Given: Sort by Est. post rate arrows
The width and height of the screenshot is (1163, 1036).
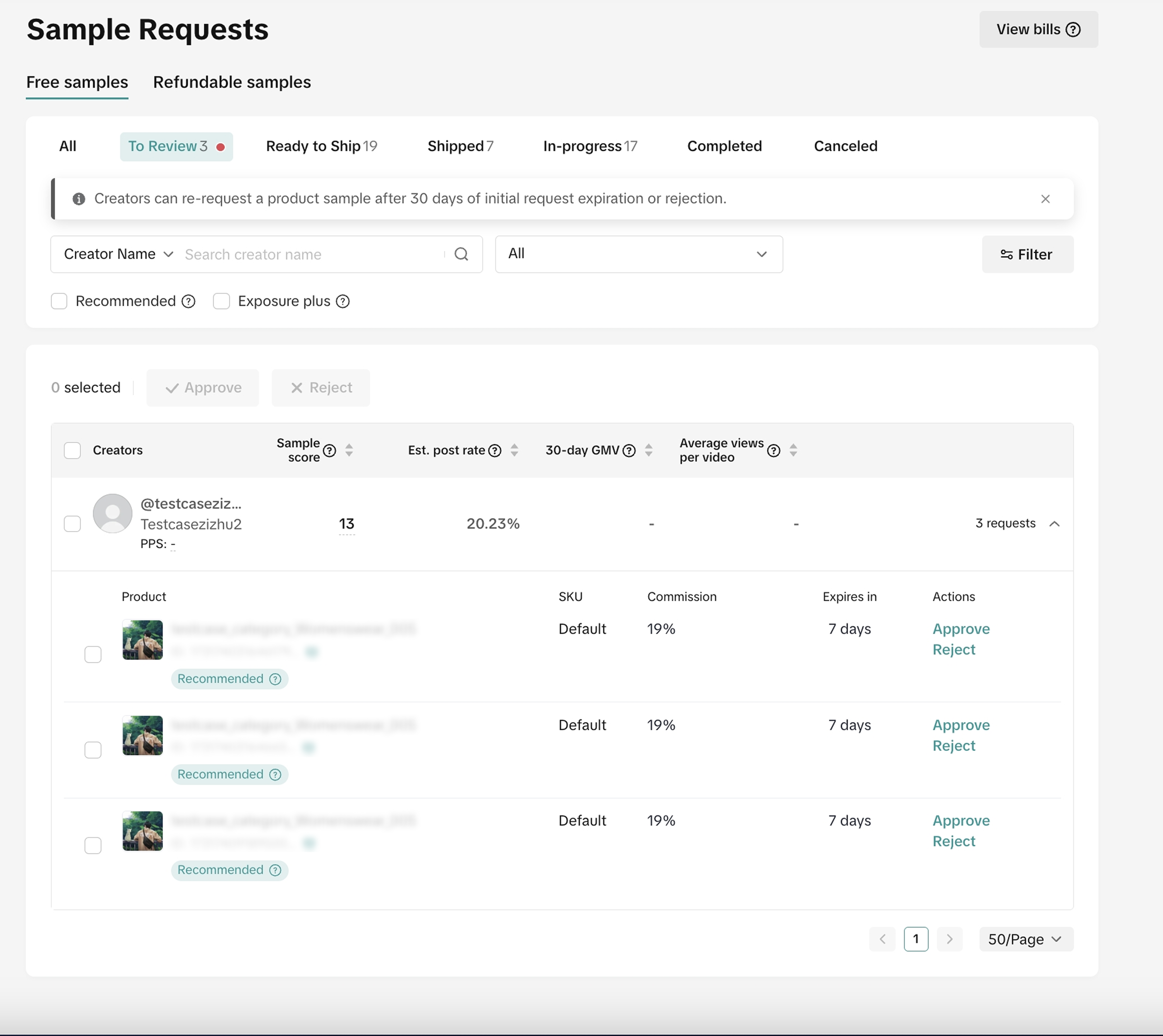Looking at the screenshot, I should click(x=514, y=450).
